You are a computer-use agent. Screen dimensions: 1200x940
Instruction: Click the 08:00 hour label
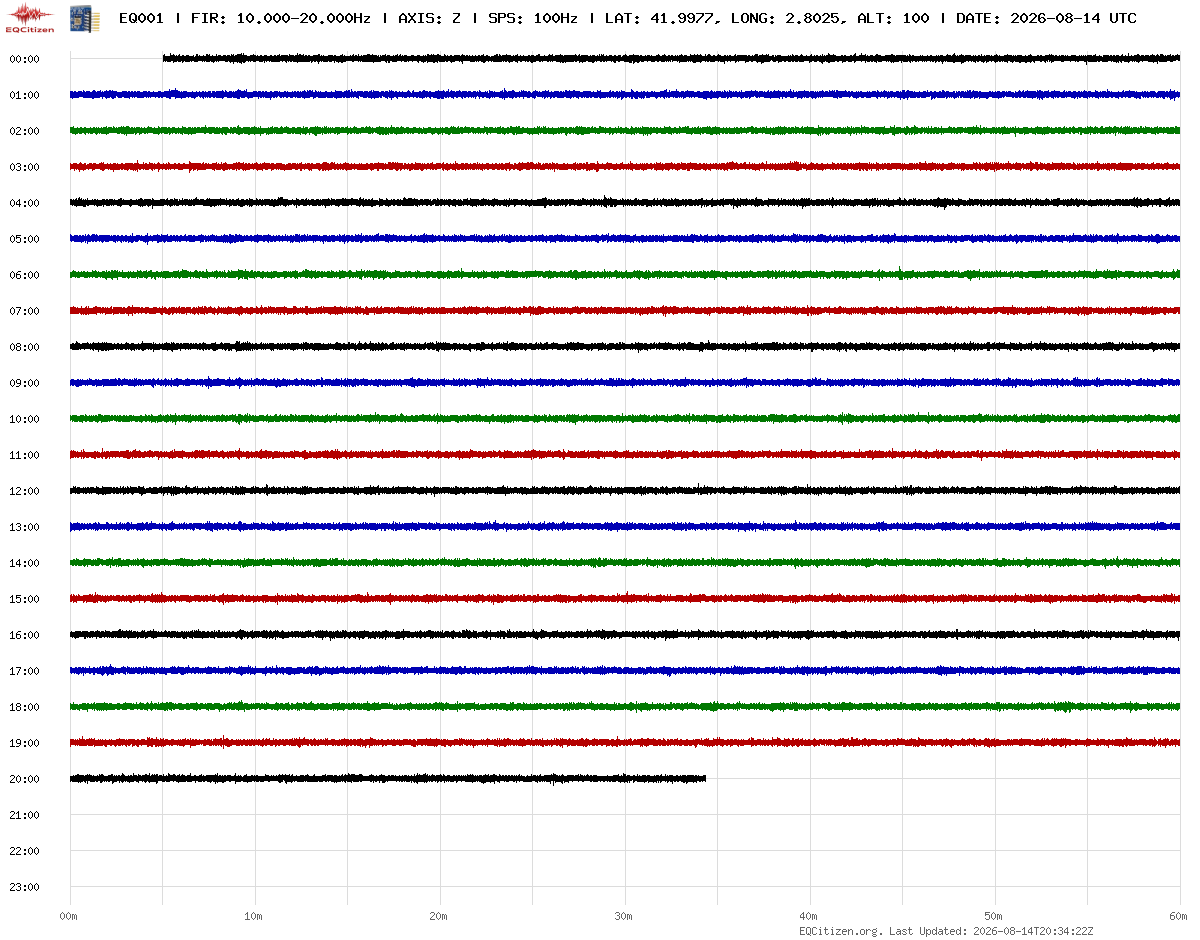[24, 347]
